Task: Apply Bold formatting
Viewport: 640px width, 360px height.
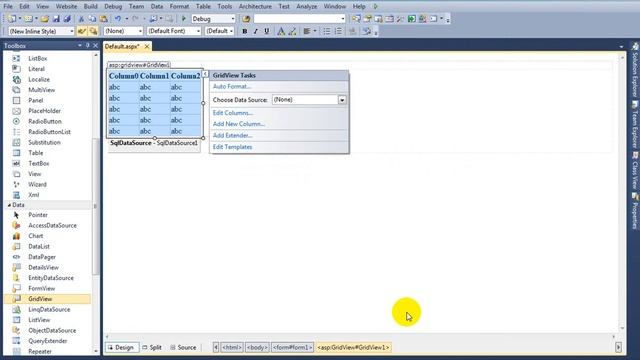Action: [x=244, y=31]
